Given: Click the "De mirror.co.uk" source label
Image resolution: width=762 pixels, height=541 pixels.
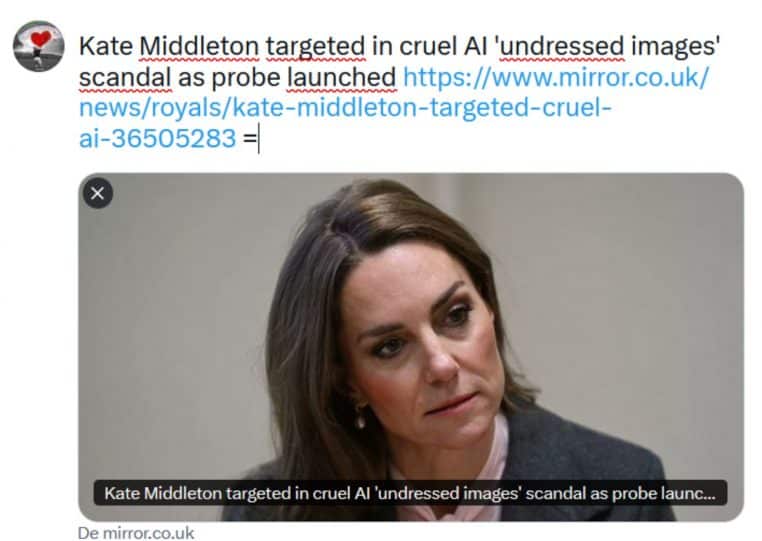Looking at the screenshot, I should [136, 533].
